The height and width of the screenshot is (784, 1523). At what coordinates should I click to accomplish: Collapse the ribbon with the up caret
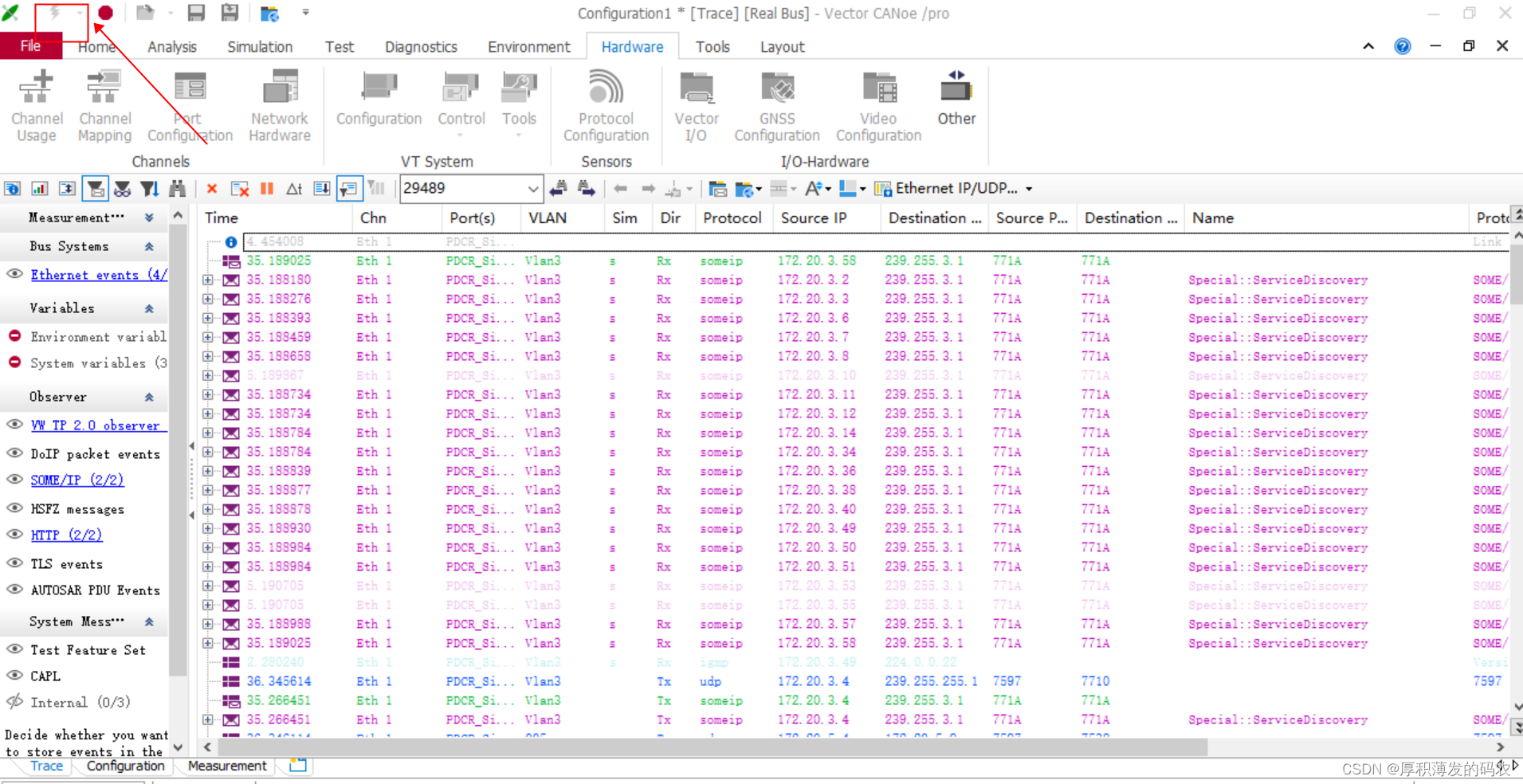pos(1368,46)
